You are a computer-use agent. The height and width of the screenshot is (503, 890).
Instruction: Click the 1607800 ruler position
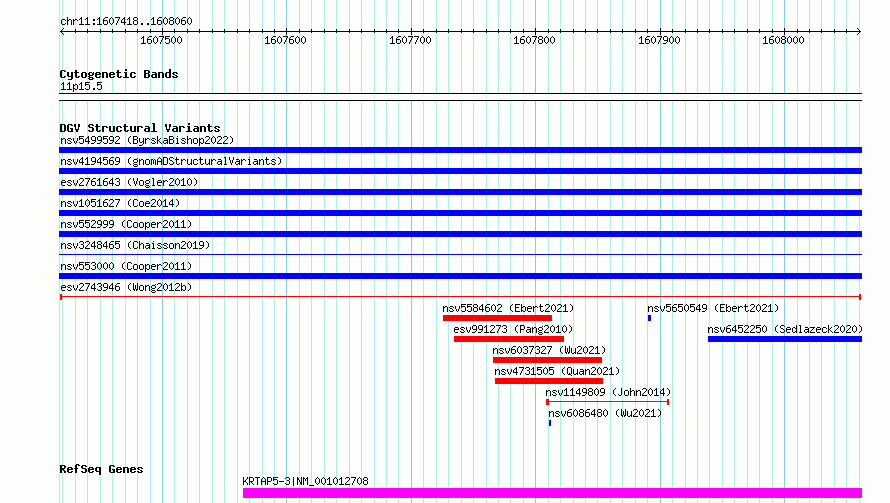535,40
